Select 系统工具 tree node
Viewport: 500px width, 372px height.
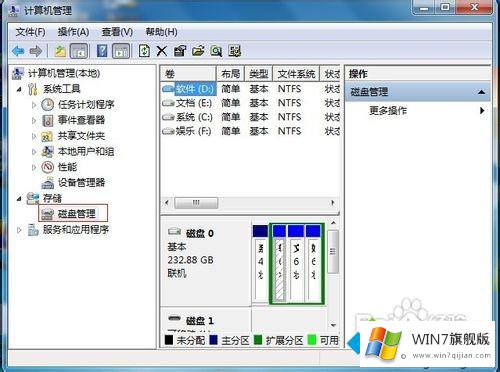point(62,89)
